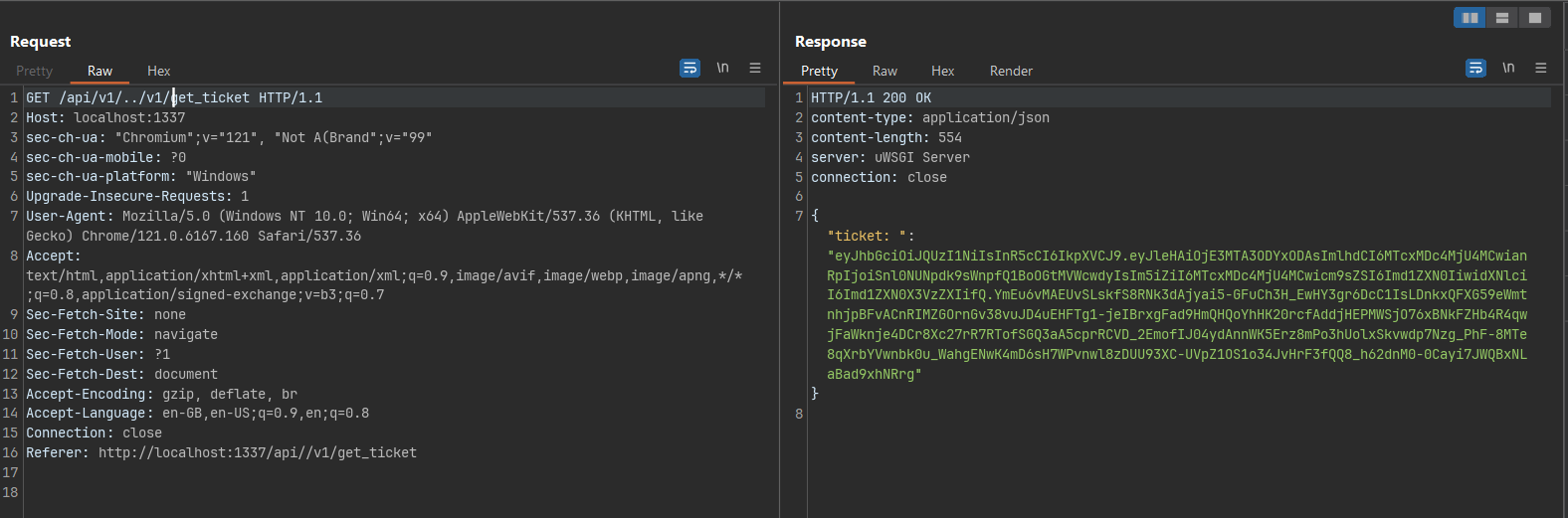Click the response connection: close line
The height and width of the screenshot is (518, 1568).
879,177
